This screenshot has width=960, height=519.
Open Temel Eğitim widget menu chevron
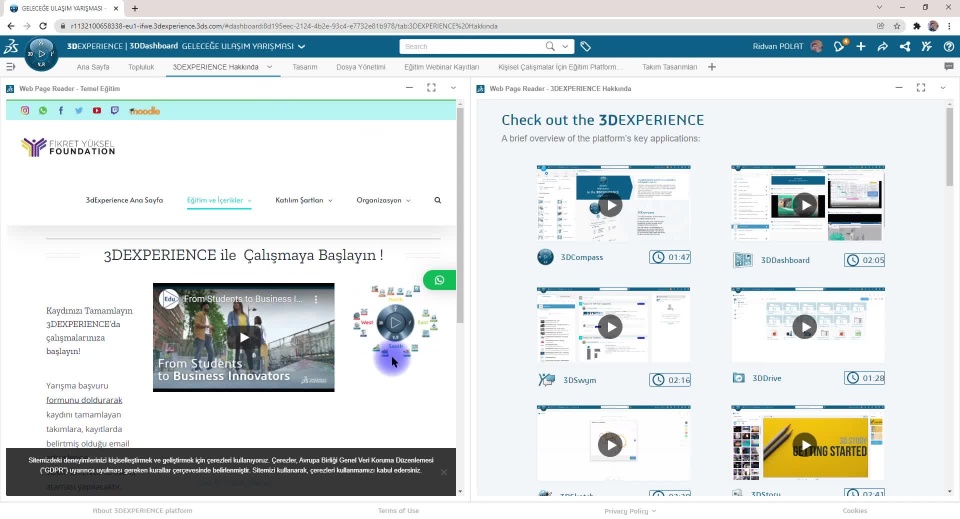click(x=453, y=88)
